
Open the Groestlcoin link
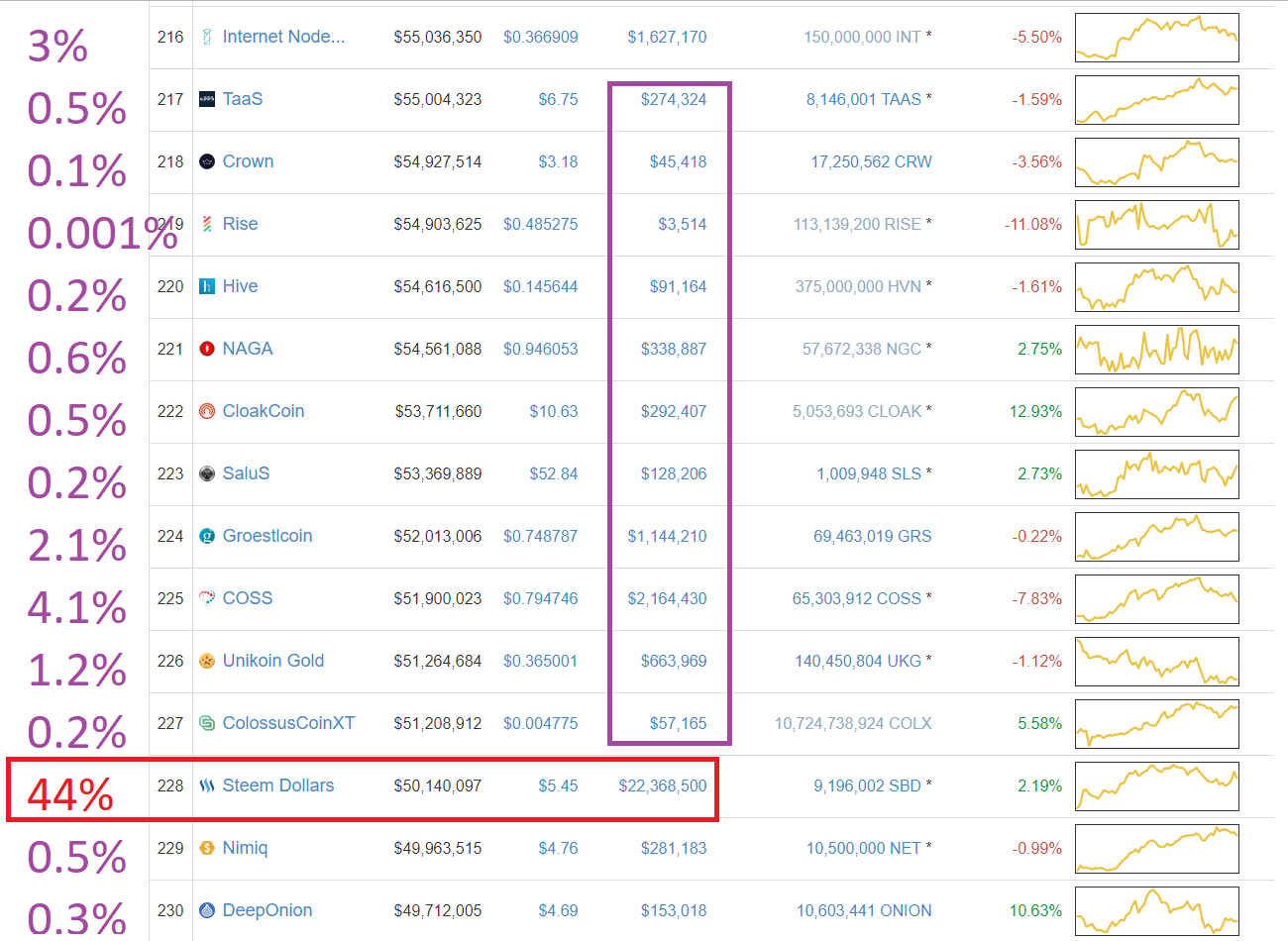(x=268, y=536)
